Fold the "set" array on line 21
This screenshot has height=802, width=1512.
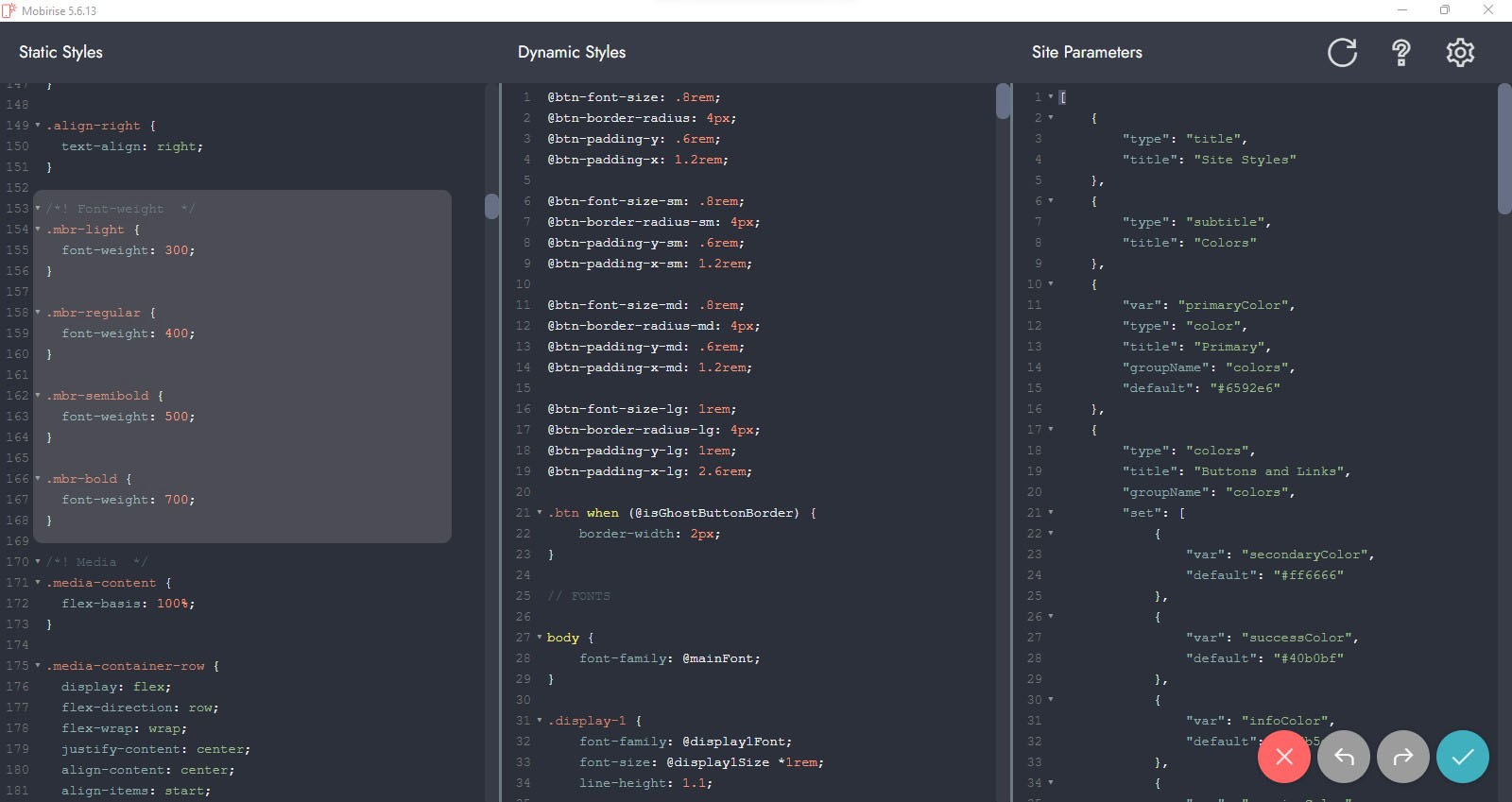point(1051,513)
